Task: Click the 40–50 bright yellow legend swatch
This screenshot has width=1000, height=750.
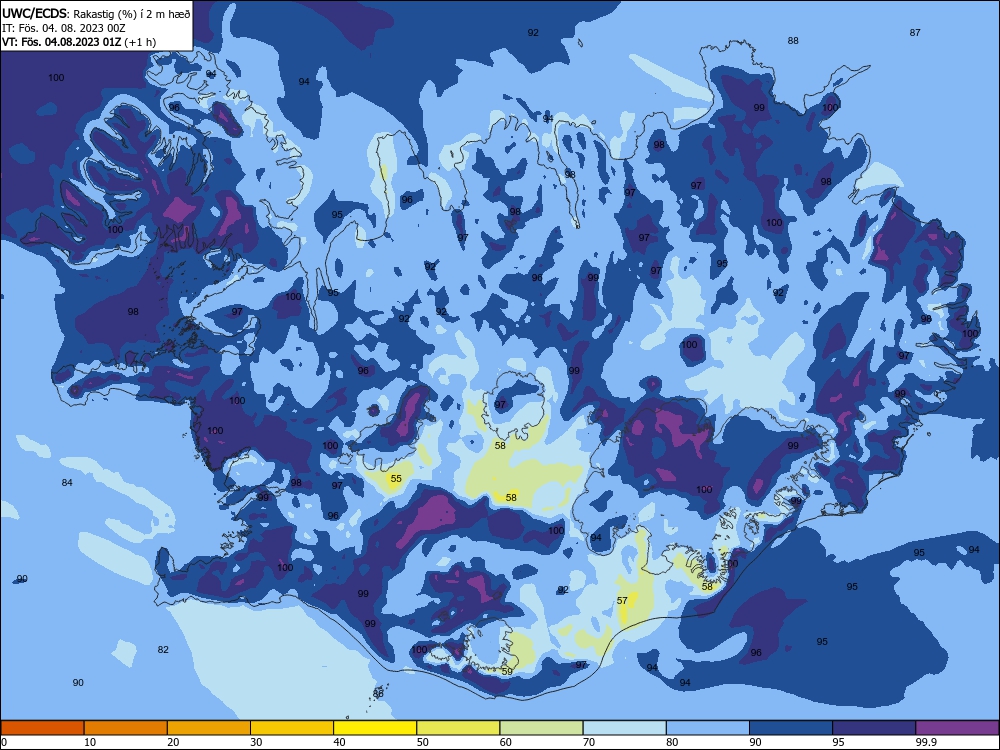Action: (x=375, y=728)
